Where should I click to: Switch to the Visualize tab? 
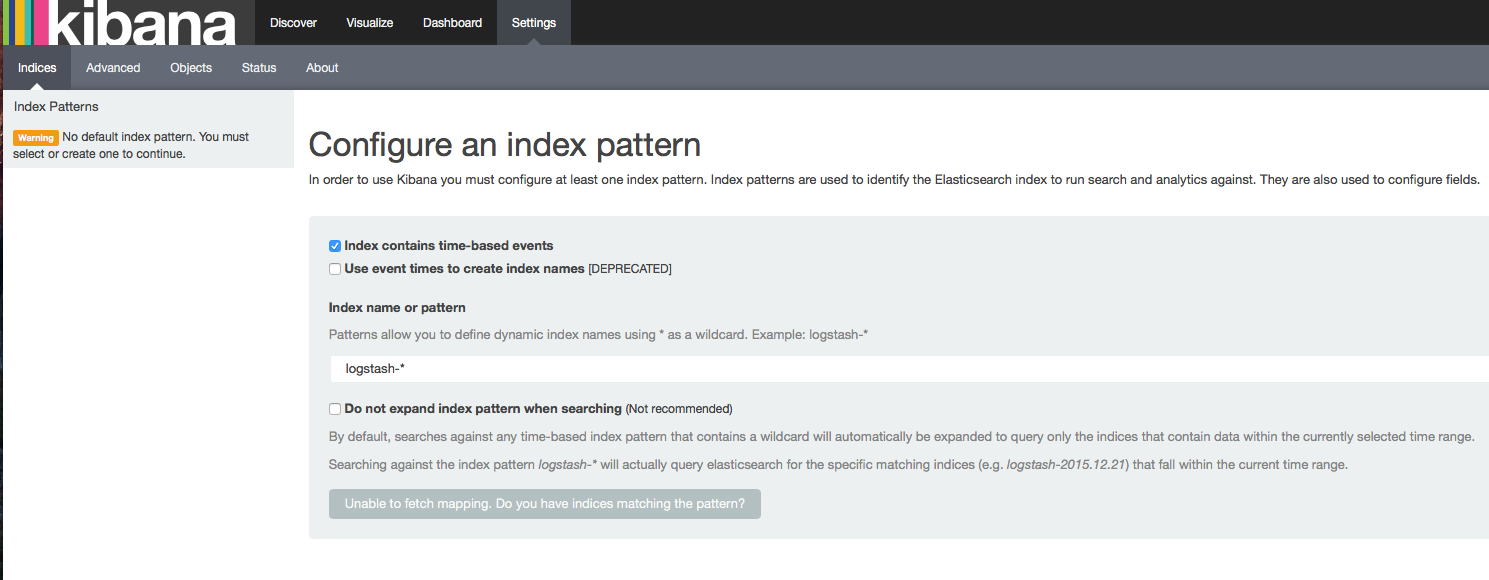pos(370,22)
